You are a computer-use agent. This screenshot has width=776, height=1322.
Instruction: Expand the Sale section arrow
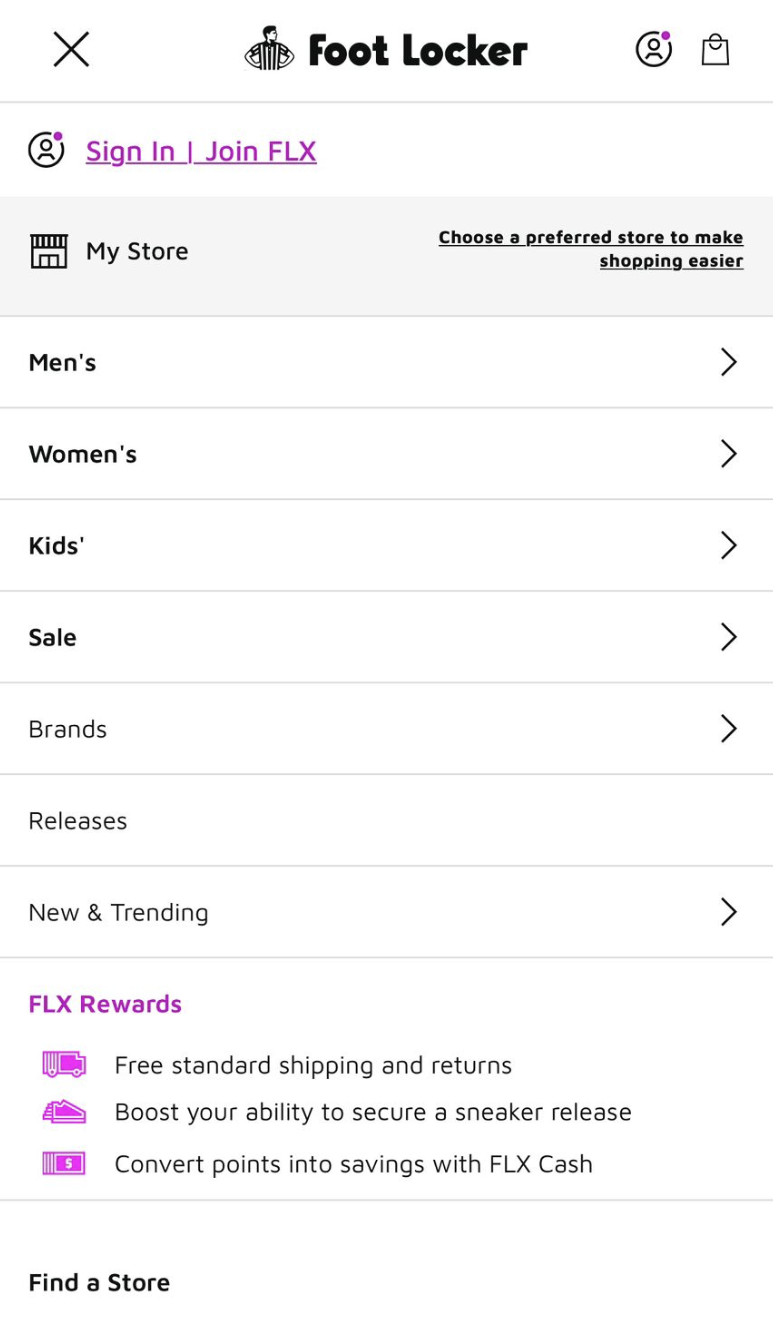pos(729,637)
